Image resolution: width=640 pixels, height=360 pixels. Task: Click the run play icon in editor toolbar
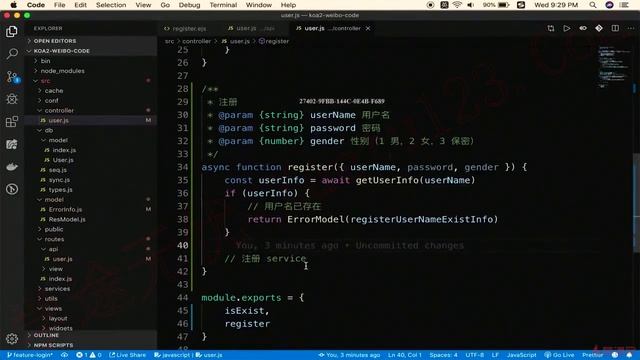(567, 28)
